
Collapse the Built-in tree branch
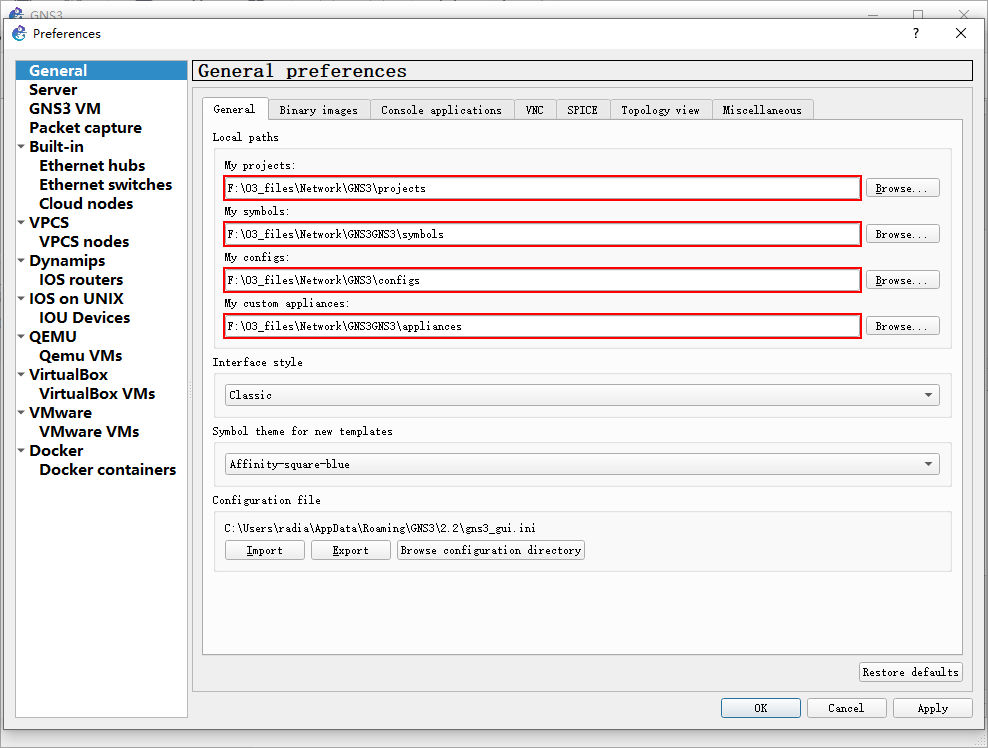[x=21, y=146]
